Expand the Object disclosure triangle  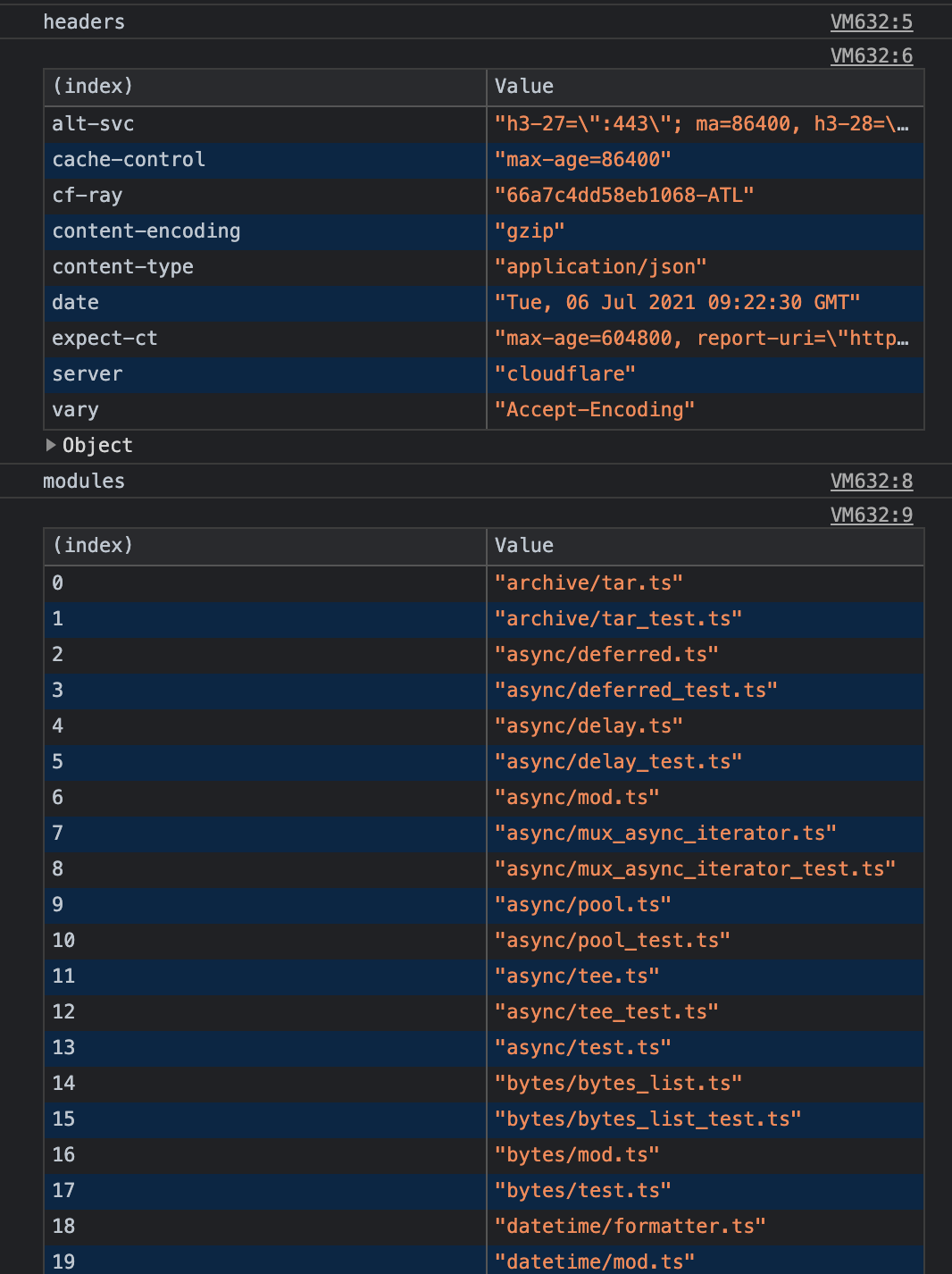[51, 445]
